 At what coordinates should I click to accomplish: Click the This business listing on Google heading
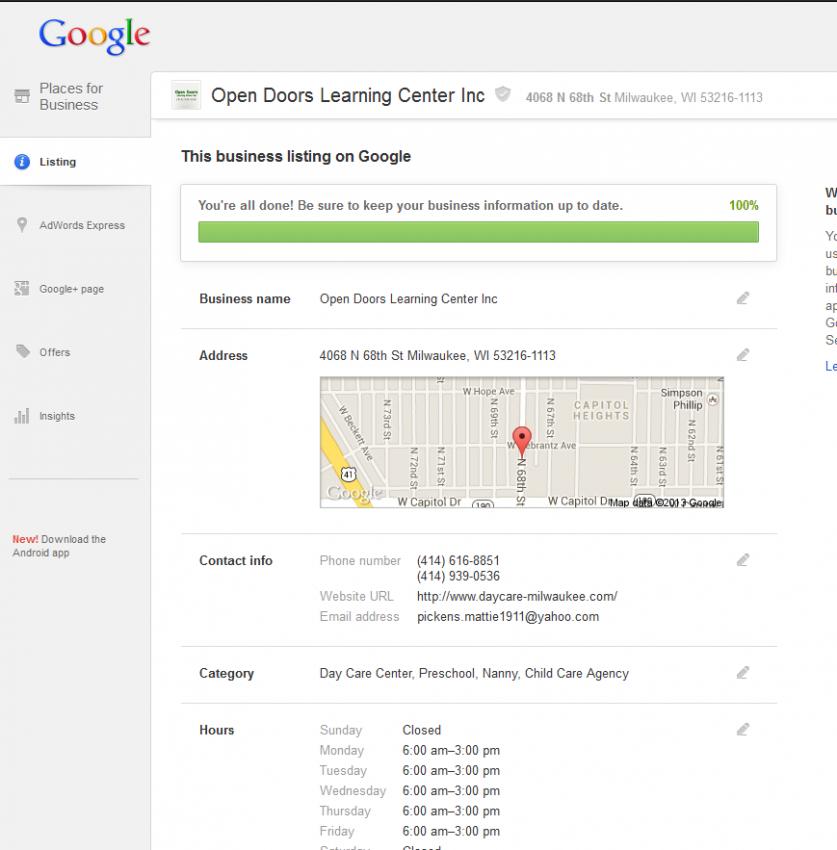click(296, 157)
